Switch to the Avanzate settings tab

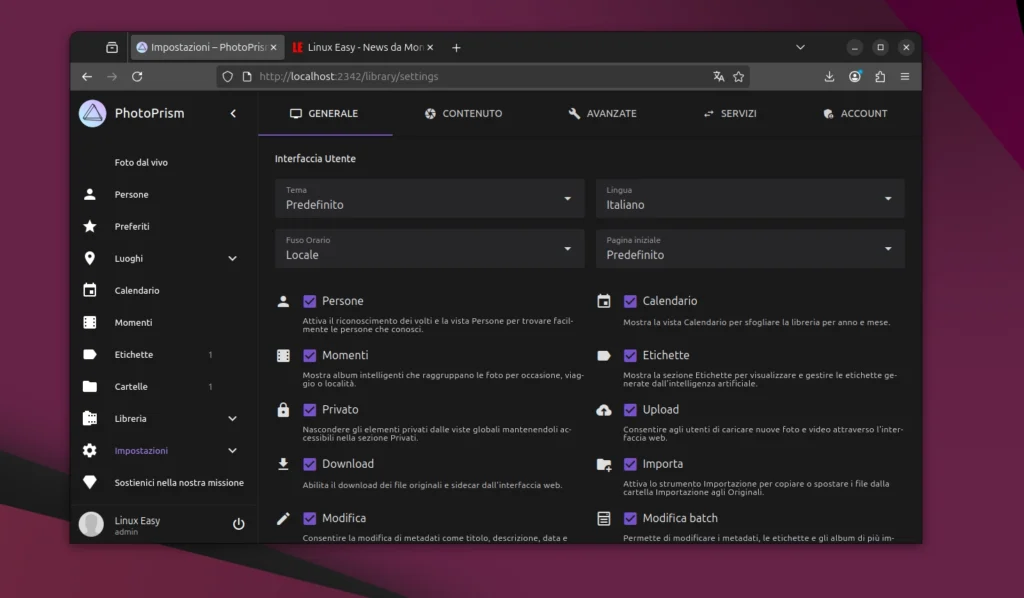tap(602, 114)
